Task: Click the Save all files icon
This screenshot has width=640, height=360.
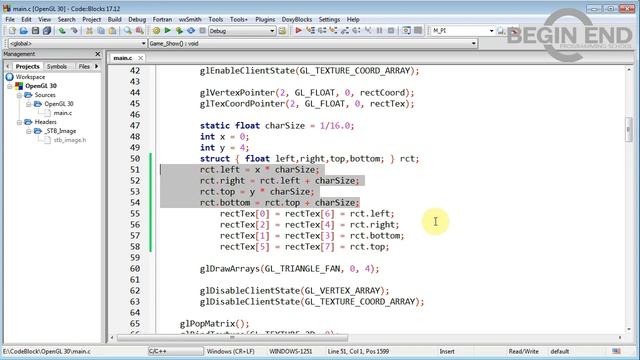Action: point(47,31)
